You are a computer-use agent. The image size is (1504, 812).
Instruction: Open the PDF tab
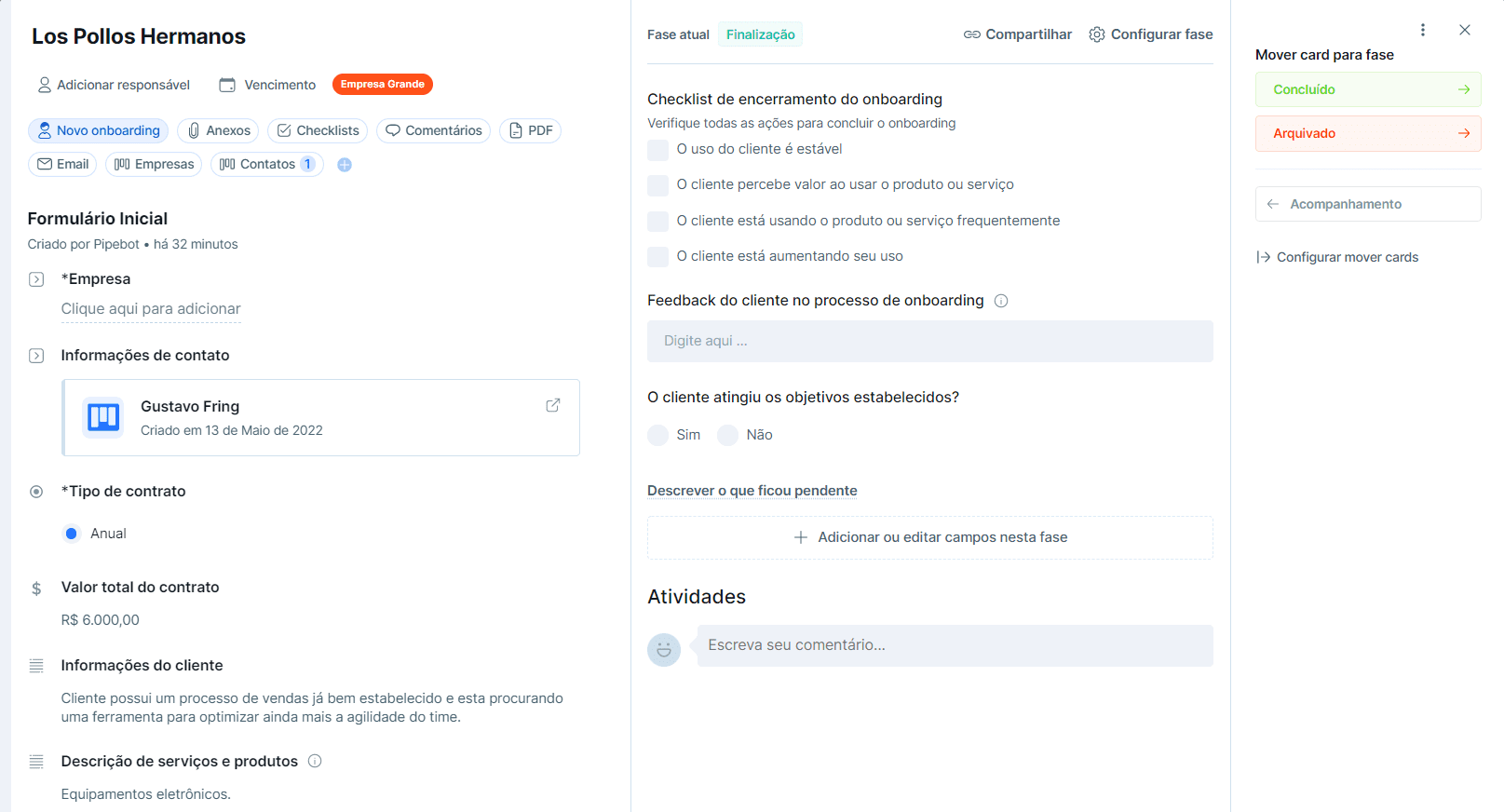point(530,130)
